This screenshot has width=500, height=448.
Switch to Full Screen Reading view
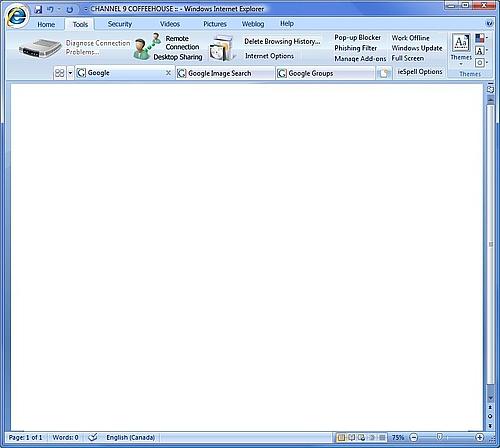point(351,437)
